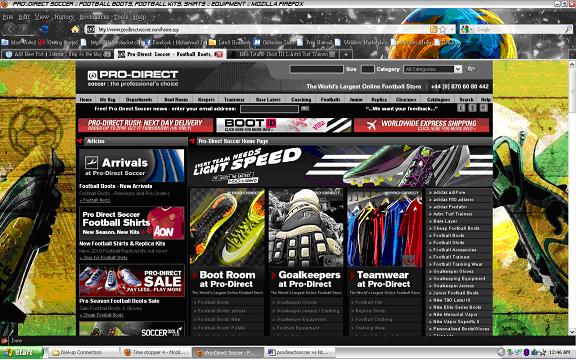Open the History menu
The height and width of the screenshot is (360, 576).
(64, 17)
